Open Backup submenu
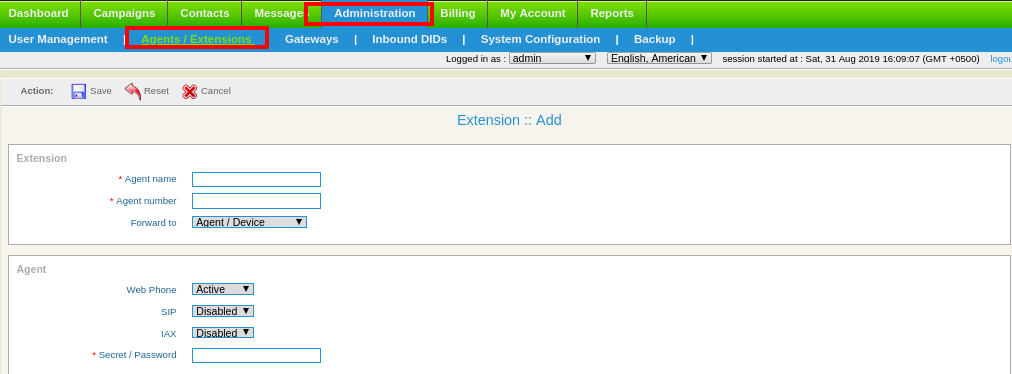Viewport: 1012px width, 374px height. [654, 39]
